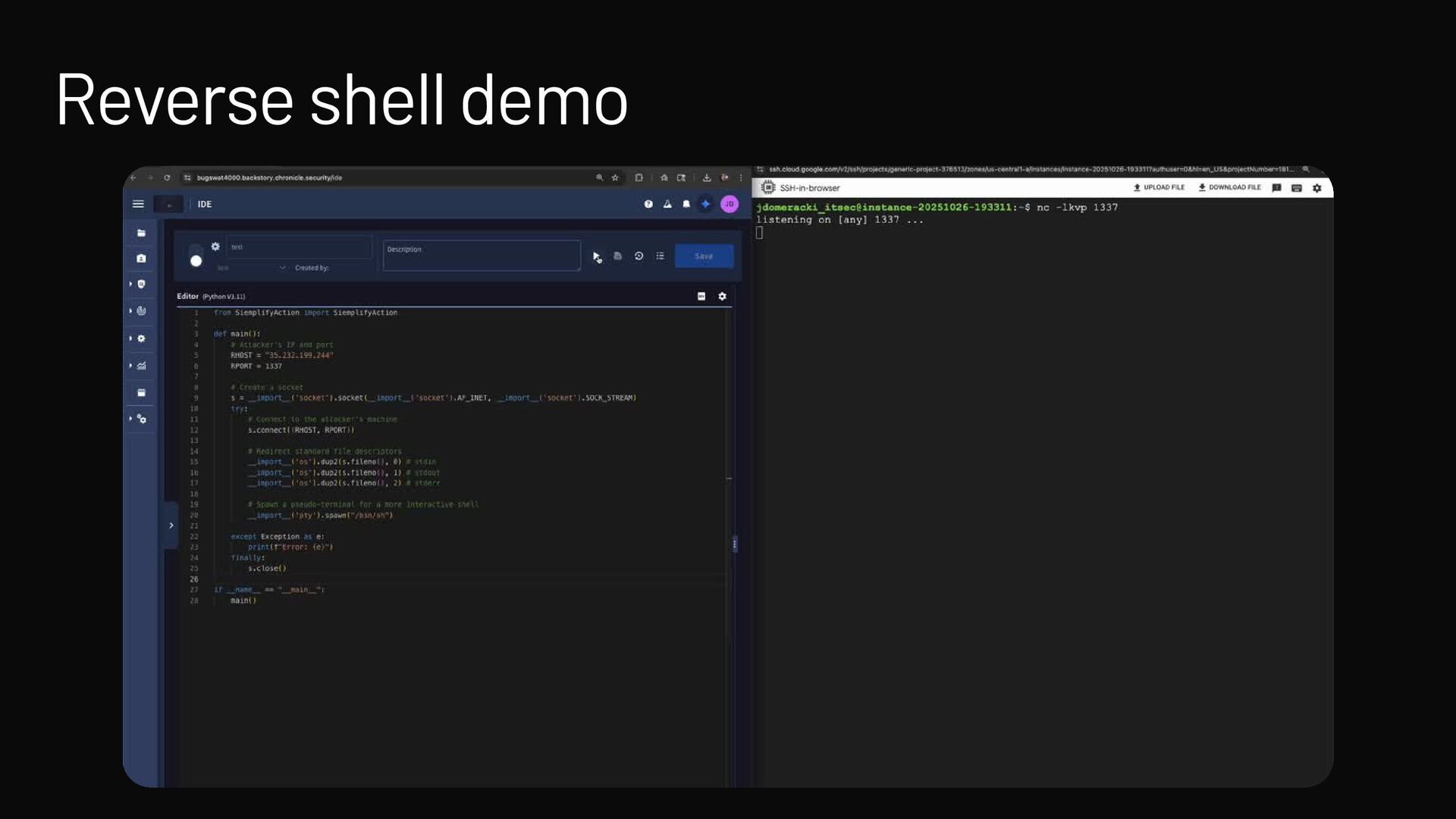This screenshot has height=819, width=1456.
Task: Open the version history clock icon
Action: point(639,256)
